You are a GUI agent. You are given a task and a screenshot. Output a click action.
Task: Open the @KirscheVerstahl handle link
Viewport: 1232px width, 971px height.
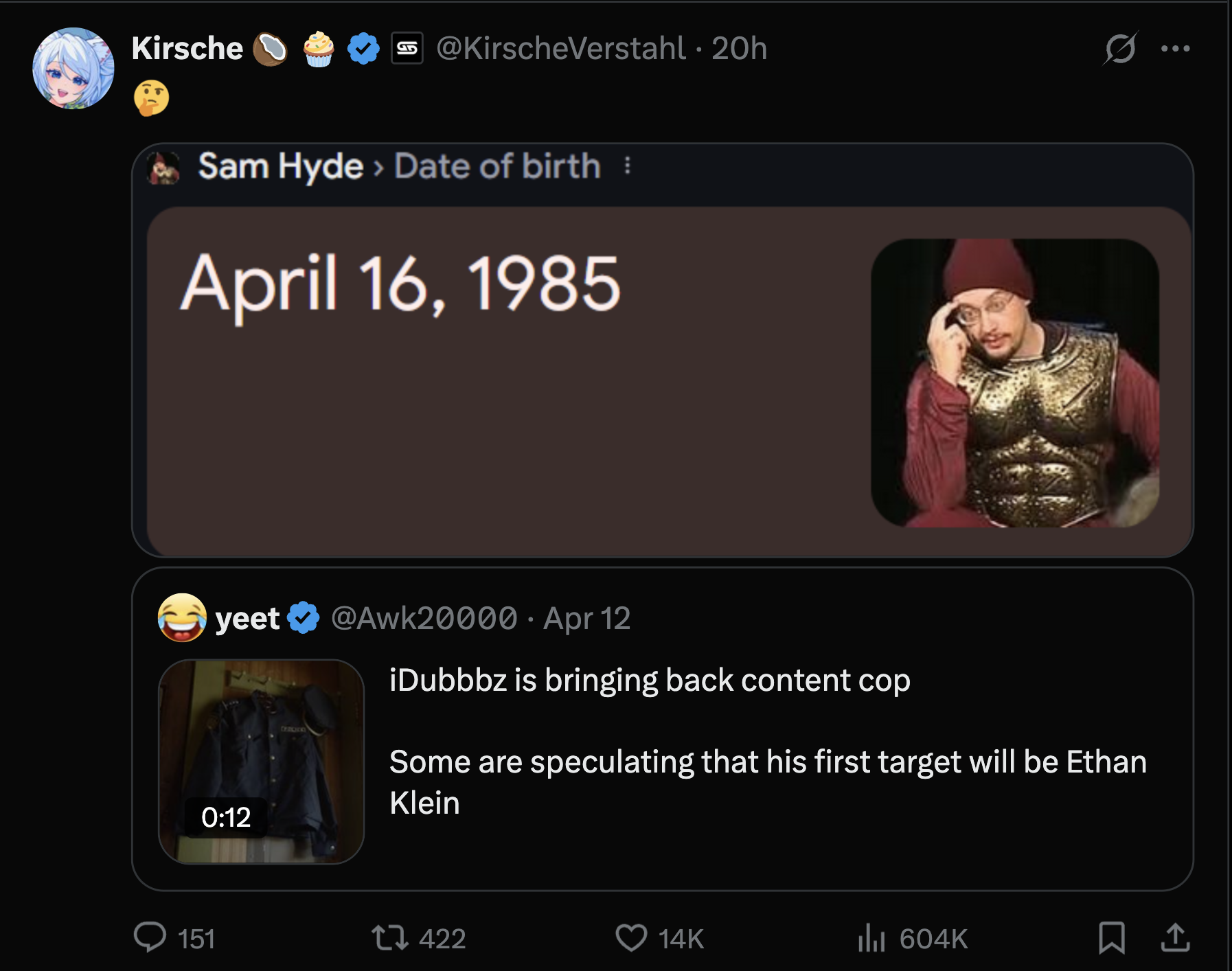[x=560, y=49]
